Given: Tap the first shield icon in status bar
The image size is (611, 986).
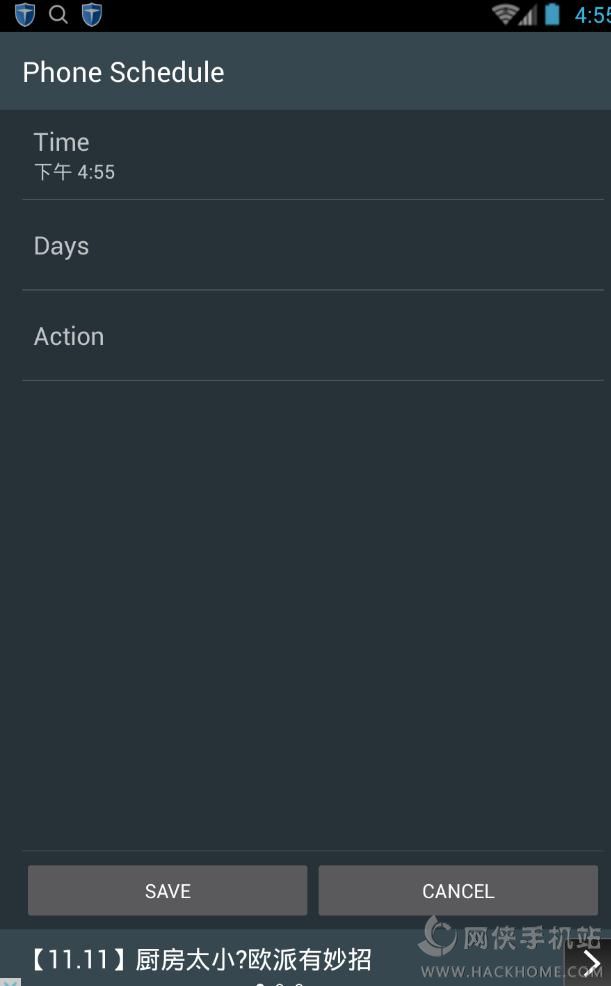Looking at the screenshot, I should (25, 15).
